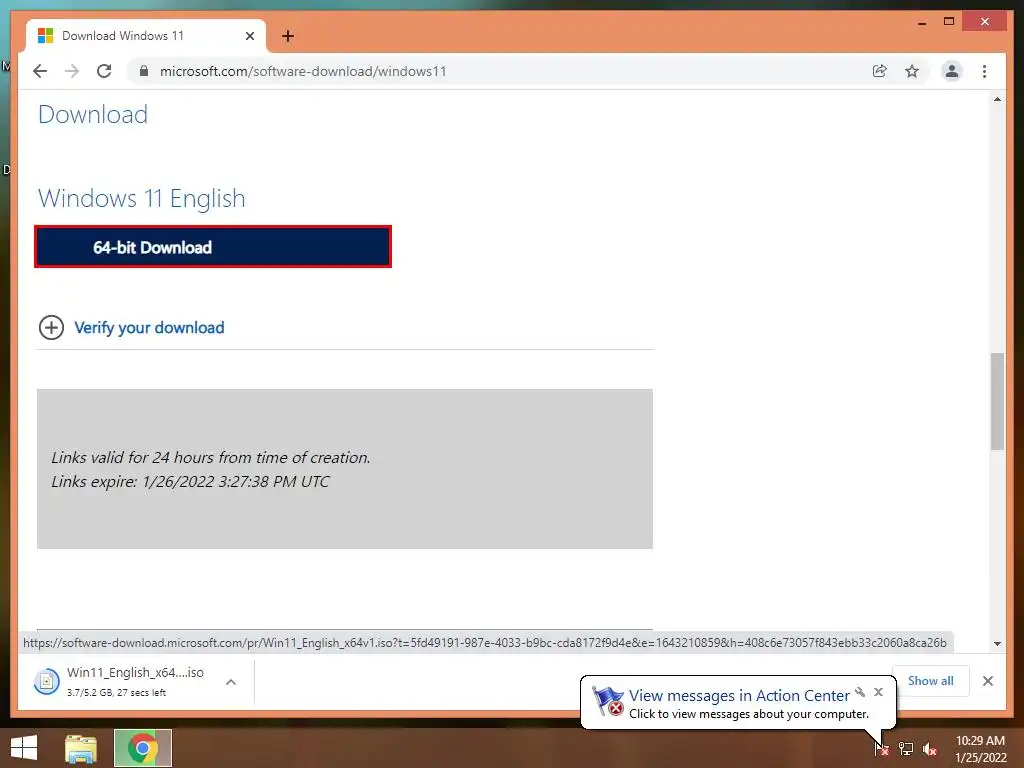Click the Chrome taskbar icon

point(143,748)
